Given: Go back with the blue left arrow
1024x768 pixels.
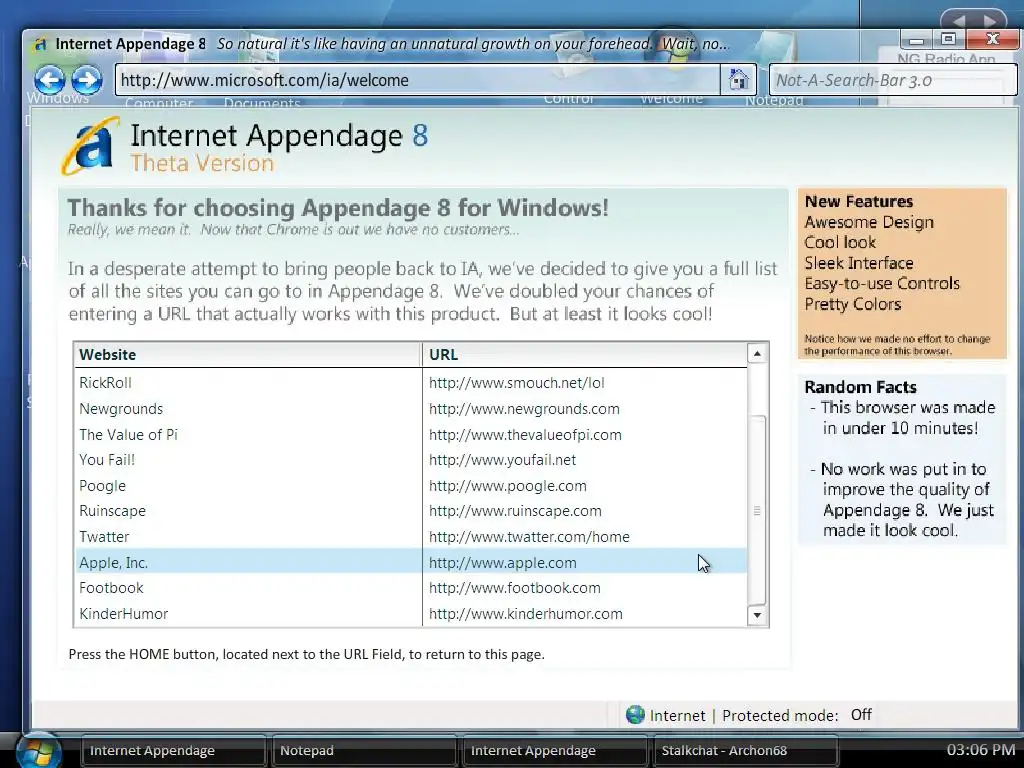Looking at the screenshot, I should 50,80.
